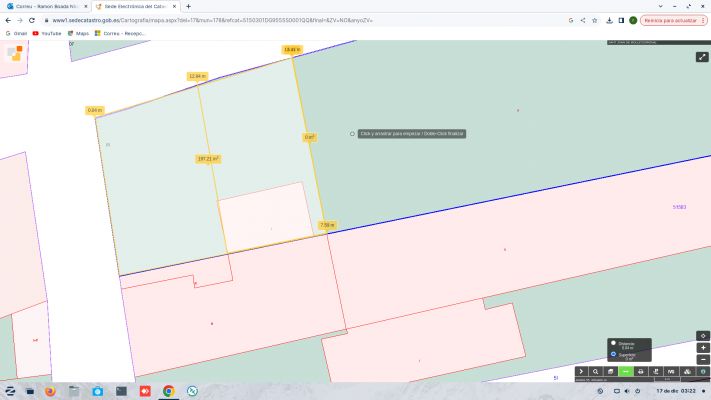This screenshot has width=711, height=400.
Task: Click the print map icon
Action: click(x=640, y=371)
